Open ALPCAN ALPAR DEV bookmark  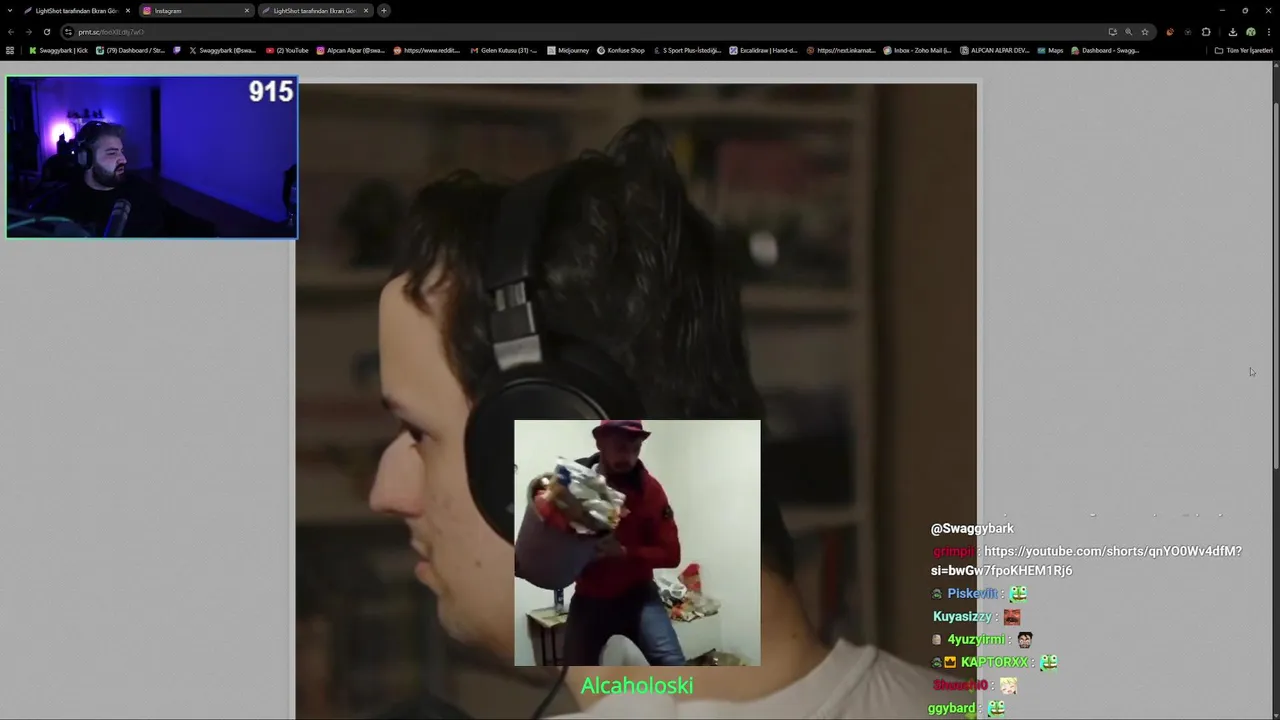coord(994,50)
